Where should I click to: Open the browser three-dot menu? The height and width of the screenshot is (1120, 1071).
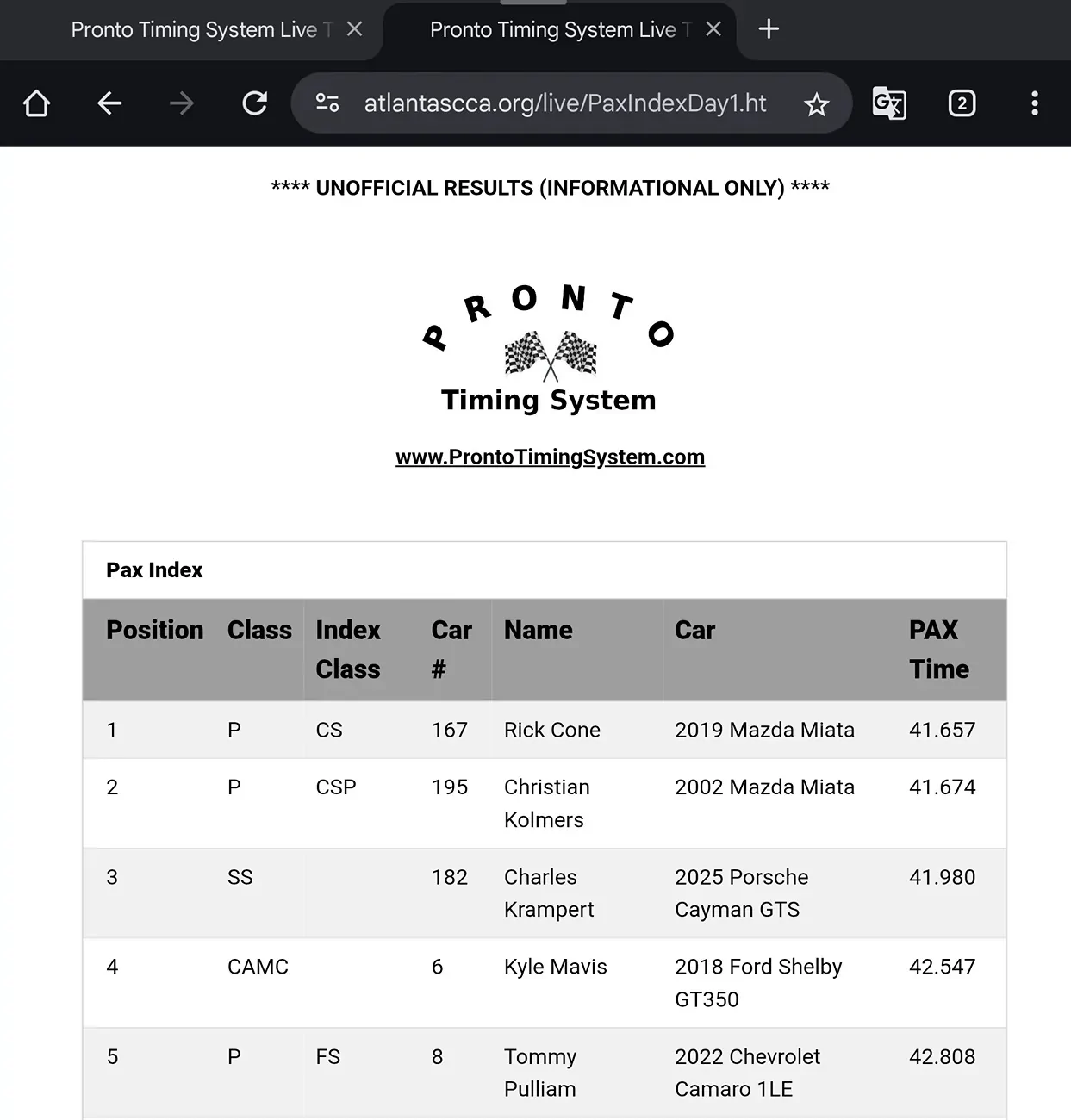pos(1035,103)
